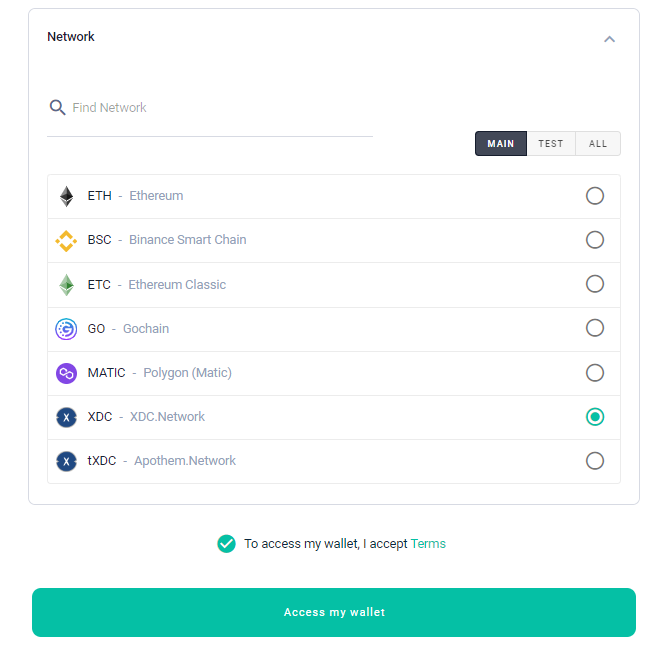The image size is (668, 651).
Task: Select the MAIN networks tab
Action: tap(501, 144)
